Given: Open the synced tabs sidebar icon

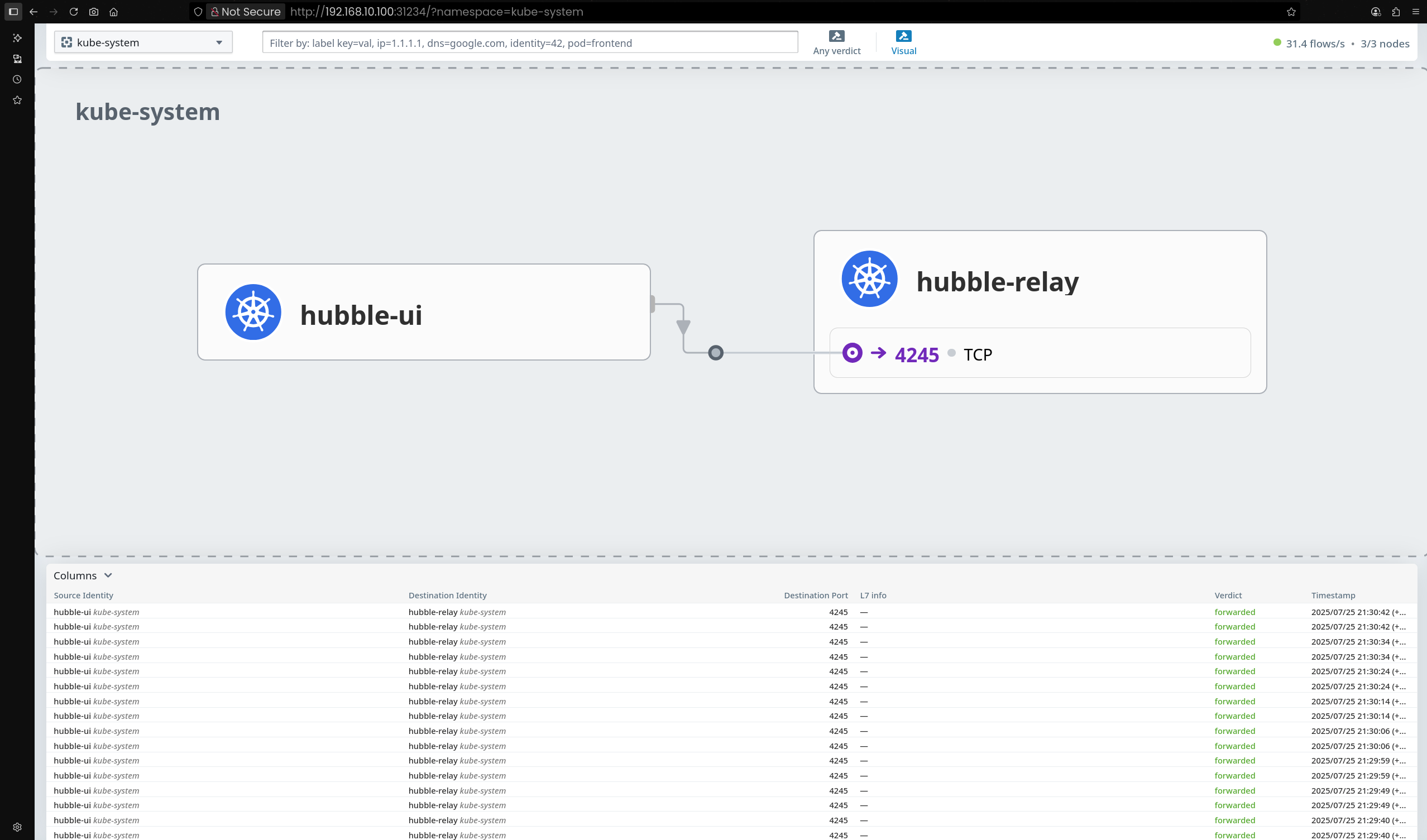Looking at the screenshot, I should click(x=17, y=59).
